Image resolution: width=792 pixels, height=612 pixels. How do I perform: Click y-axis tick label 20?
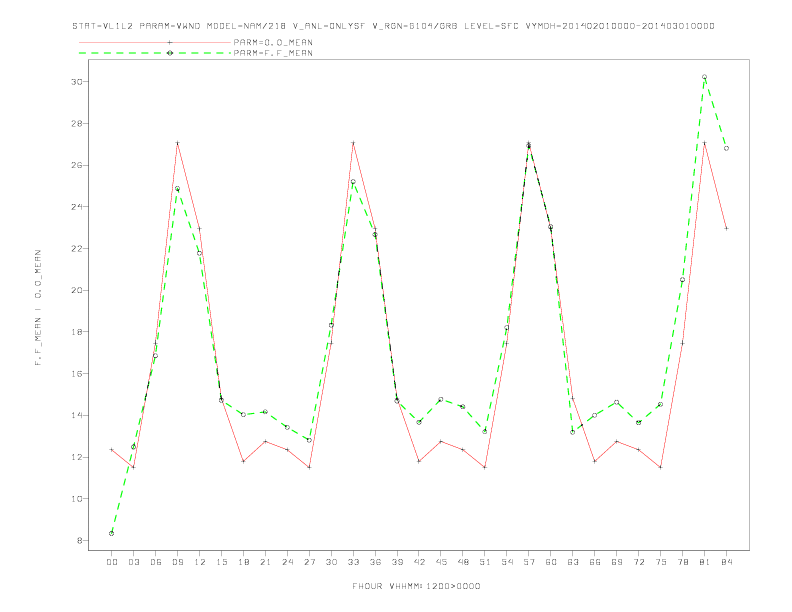[x=76, y=290]
